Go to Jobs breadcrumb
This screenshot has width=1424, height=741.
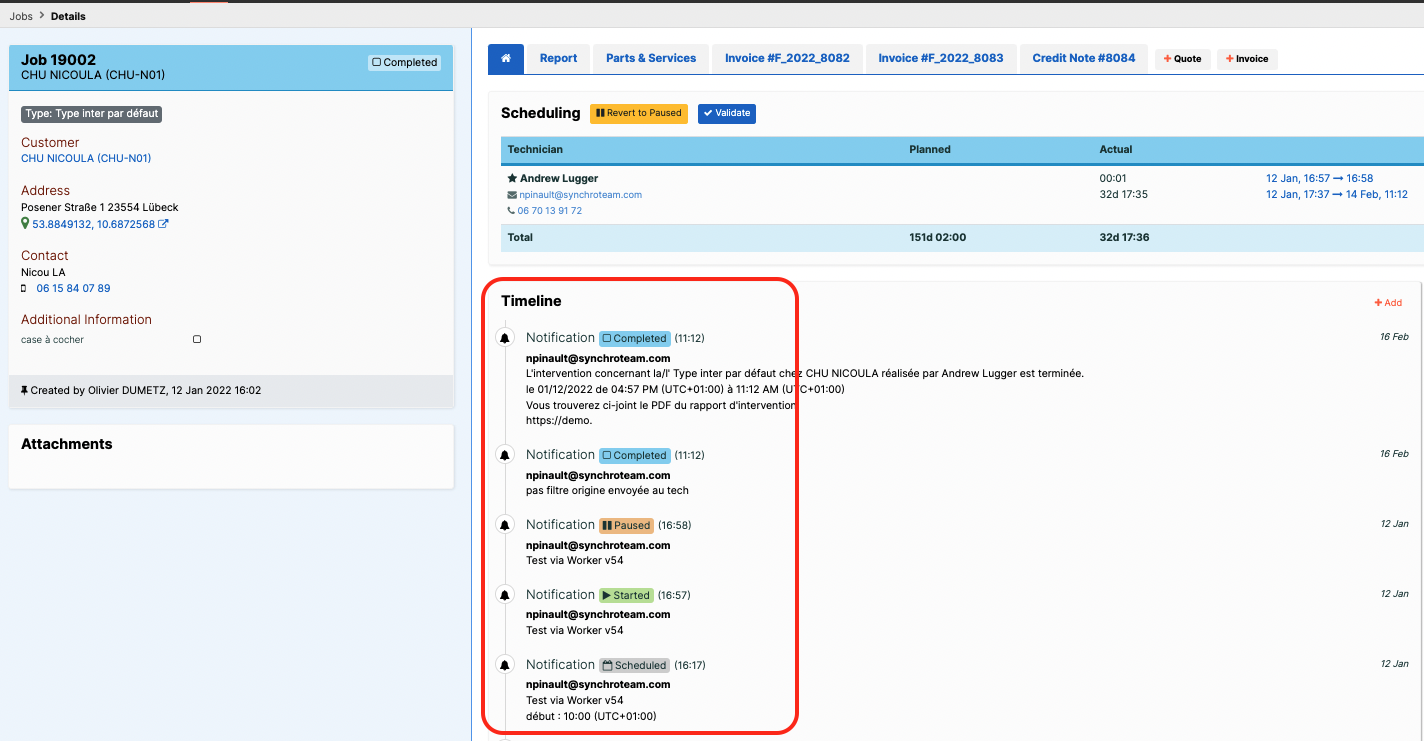21,16
